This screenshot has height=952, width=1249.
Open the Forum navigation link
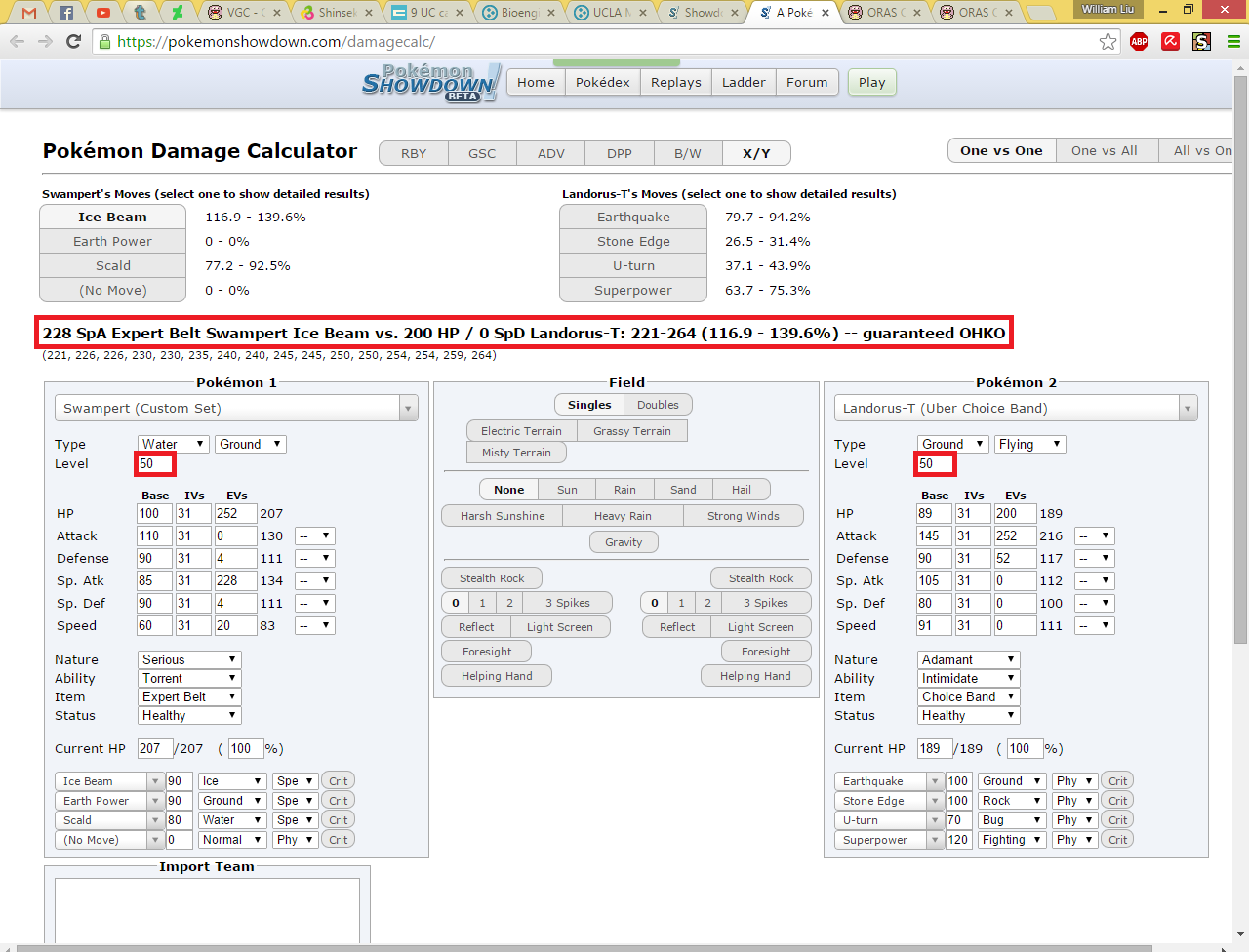coord(807,83)
